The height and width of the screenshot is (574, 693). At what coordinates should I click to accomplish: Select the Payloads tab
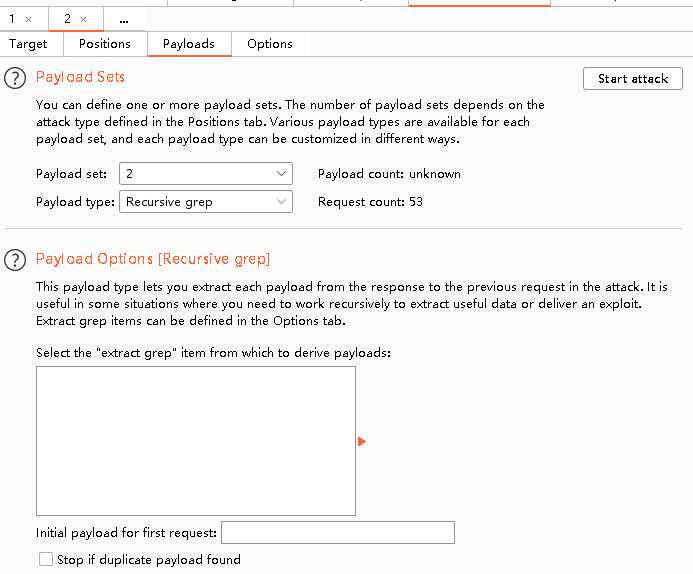tap(189, 44)
